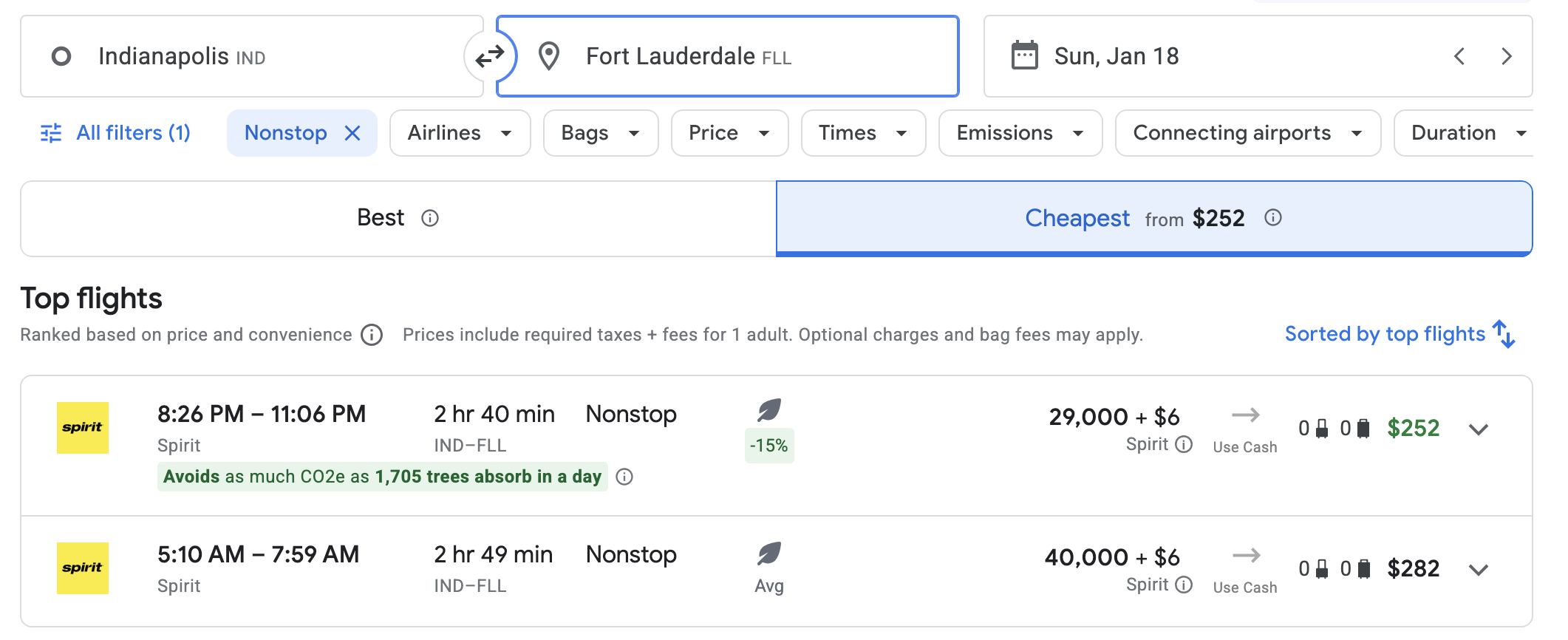Click the emissions leaf icon showing Avg
The height and width of the screenshot is (640, 1568).
(769, 554)
